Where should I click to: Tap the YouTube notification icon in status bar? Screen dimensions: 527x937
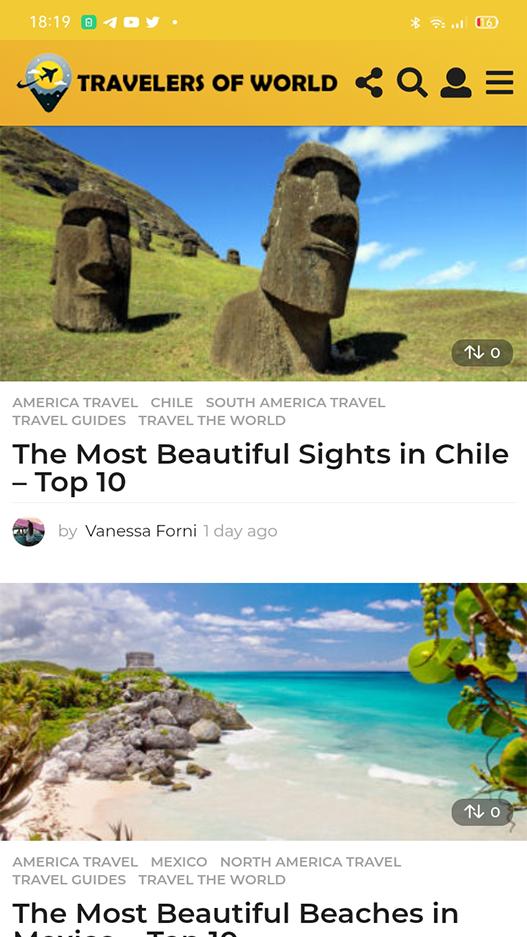pos(131,23)
